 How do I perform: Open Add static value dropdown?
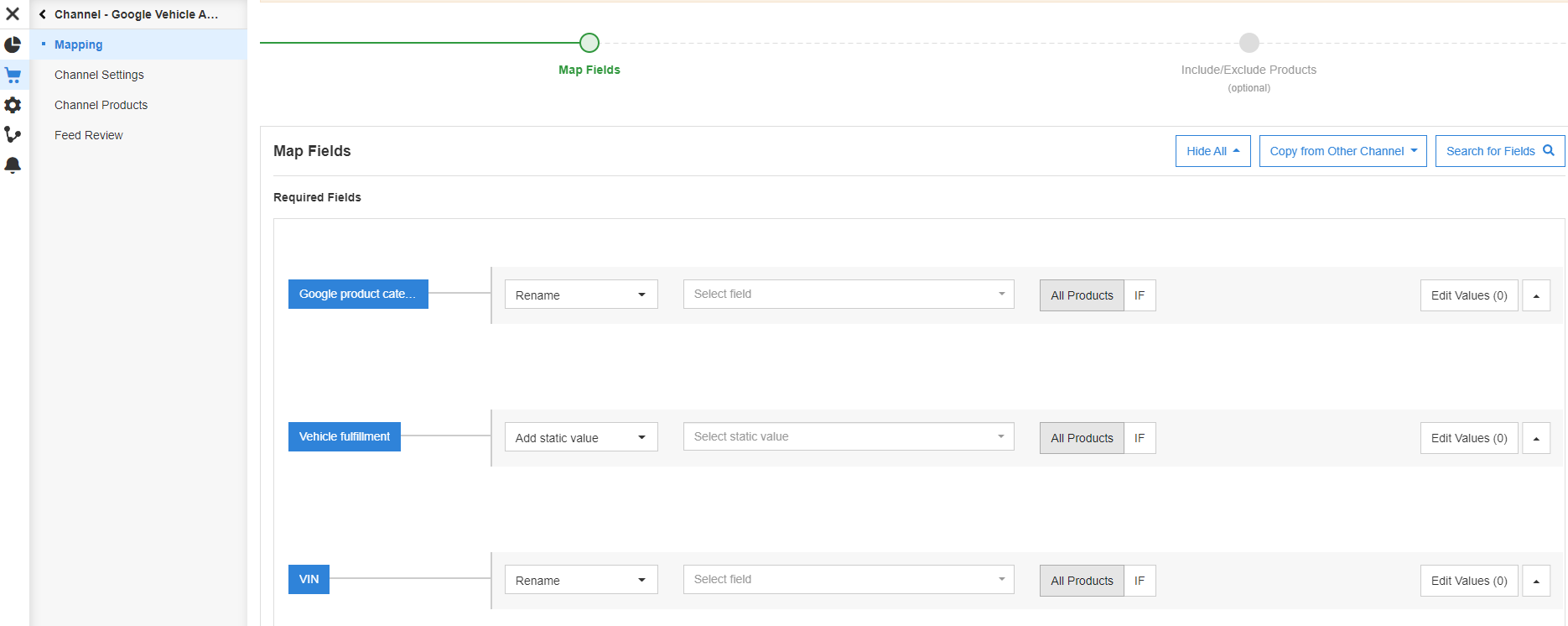(580, 437)
